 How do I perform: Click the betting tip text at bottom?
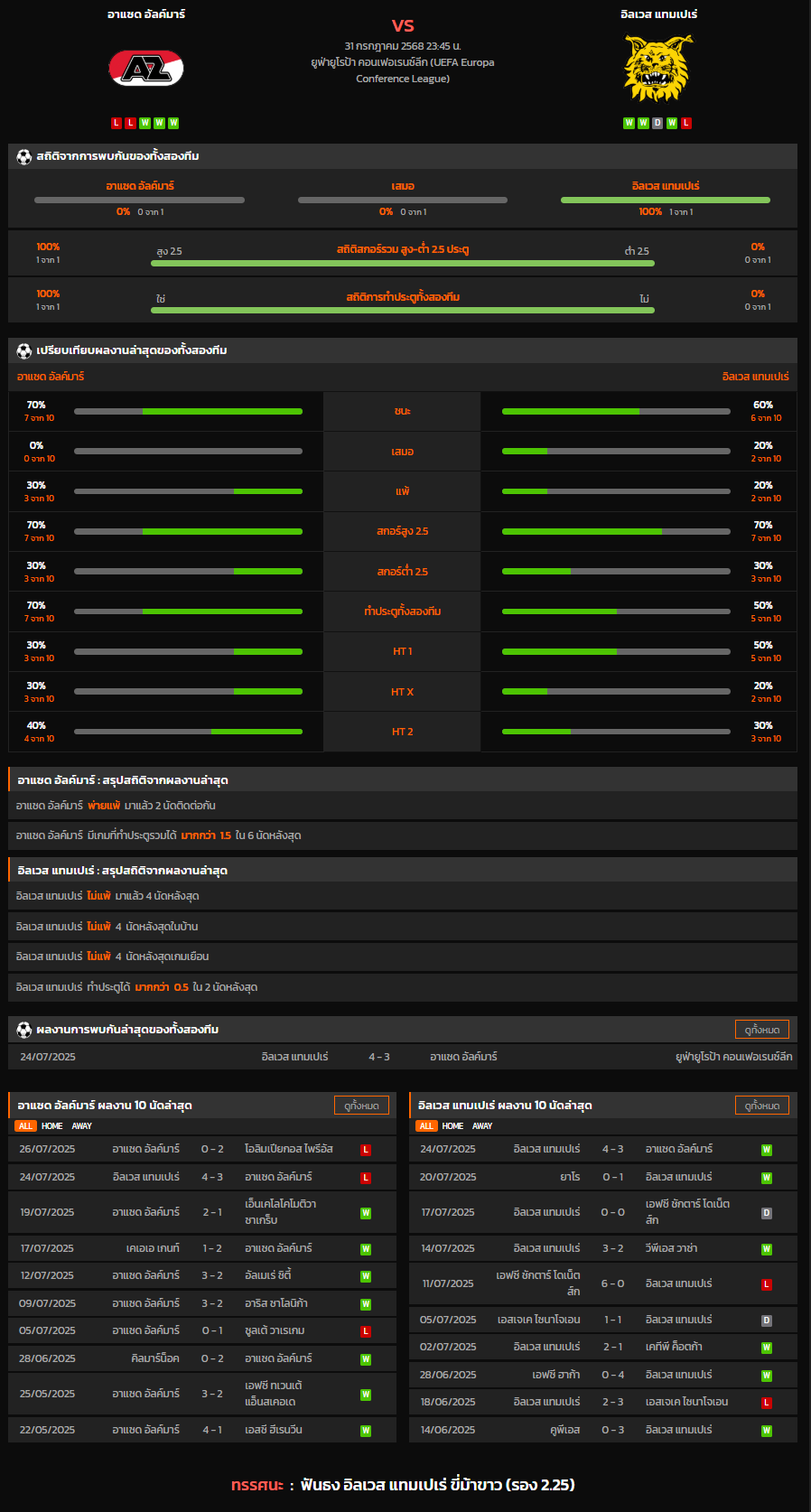[403, 1485]
